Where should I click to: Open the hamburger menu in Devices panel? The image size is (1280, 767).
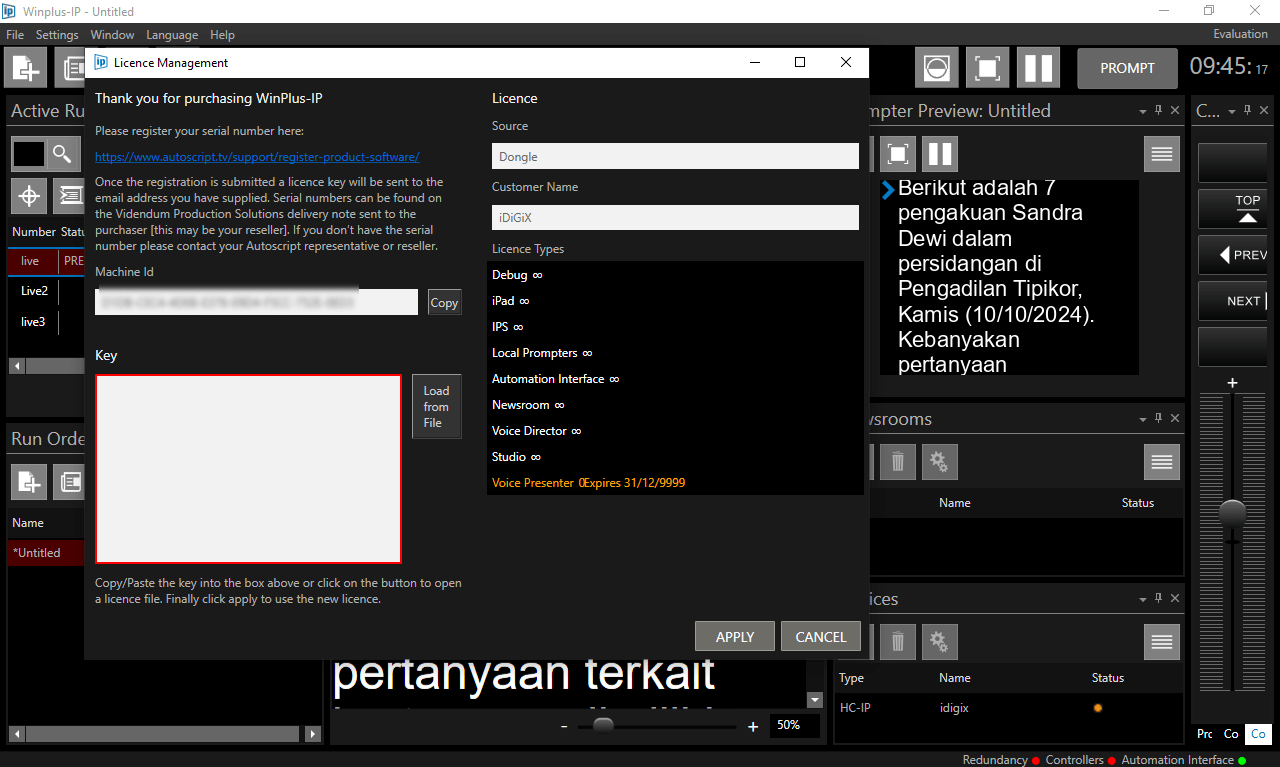[1162, 641]
